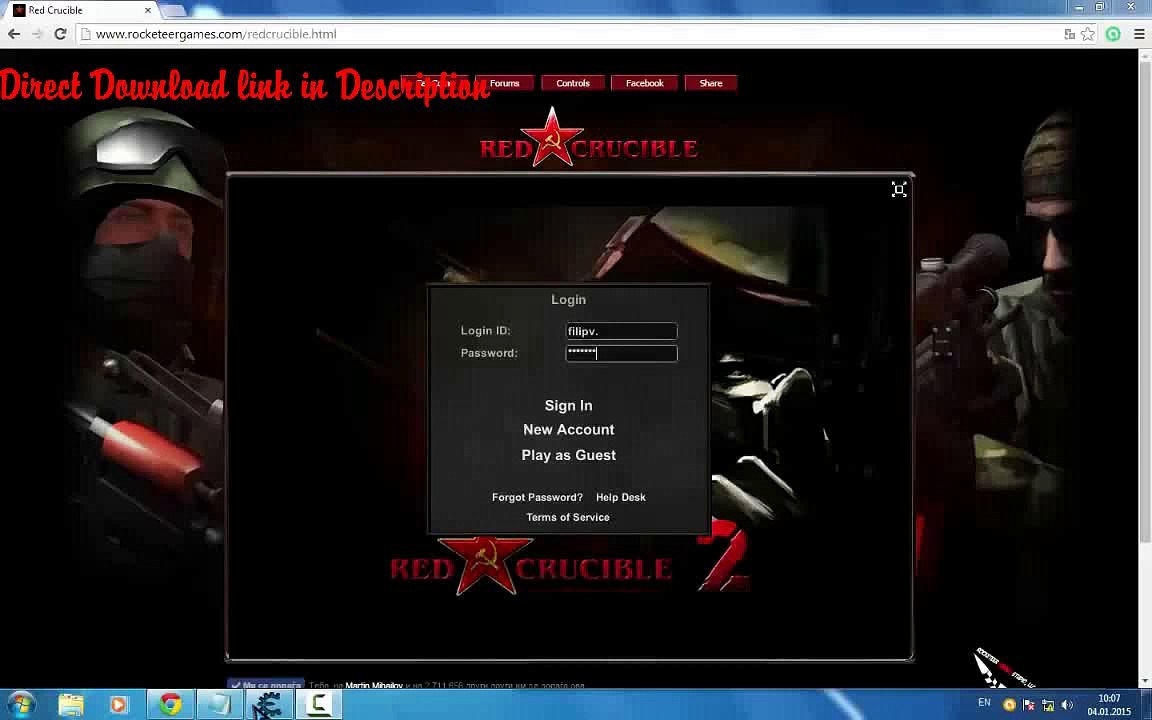Screen dimensions: 1152x720
Task: Click the green circular extension icon
Action: (1114, 34)
